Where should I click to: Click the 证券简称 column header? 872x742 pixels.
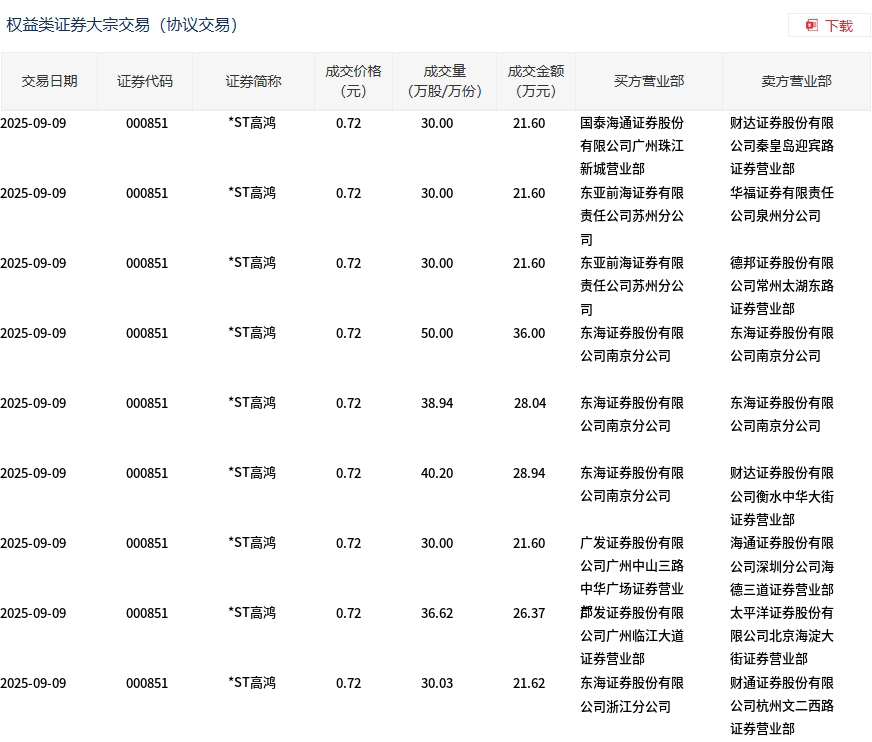(253, 81)
